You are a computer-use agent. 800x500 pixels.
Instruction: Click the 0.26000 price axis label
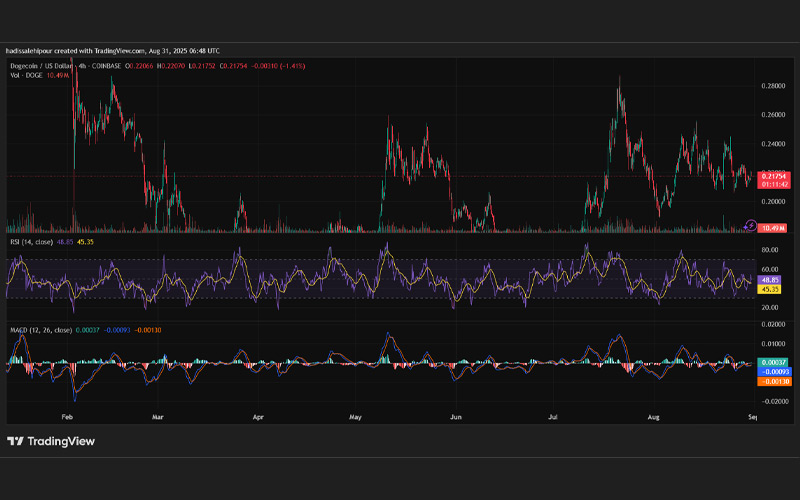[x=773, y=115]
